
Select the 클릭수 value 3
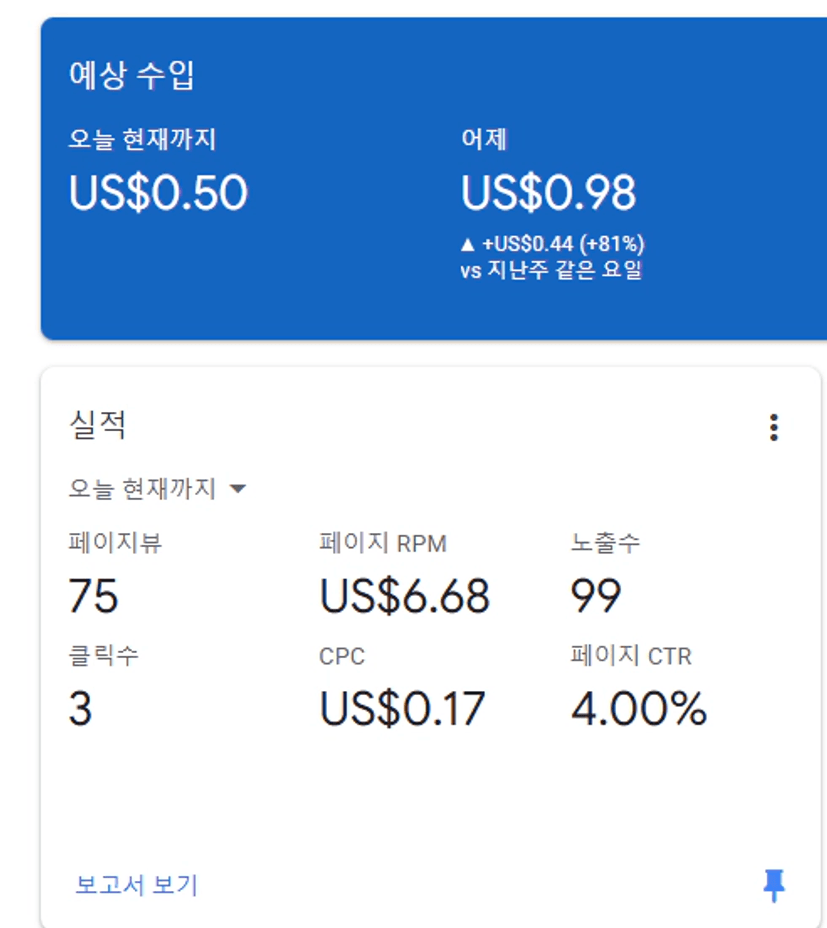(80, 709)
